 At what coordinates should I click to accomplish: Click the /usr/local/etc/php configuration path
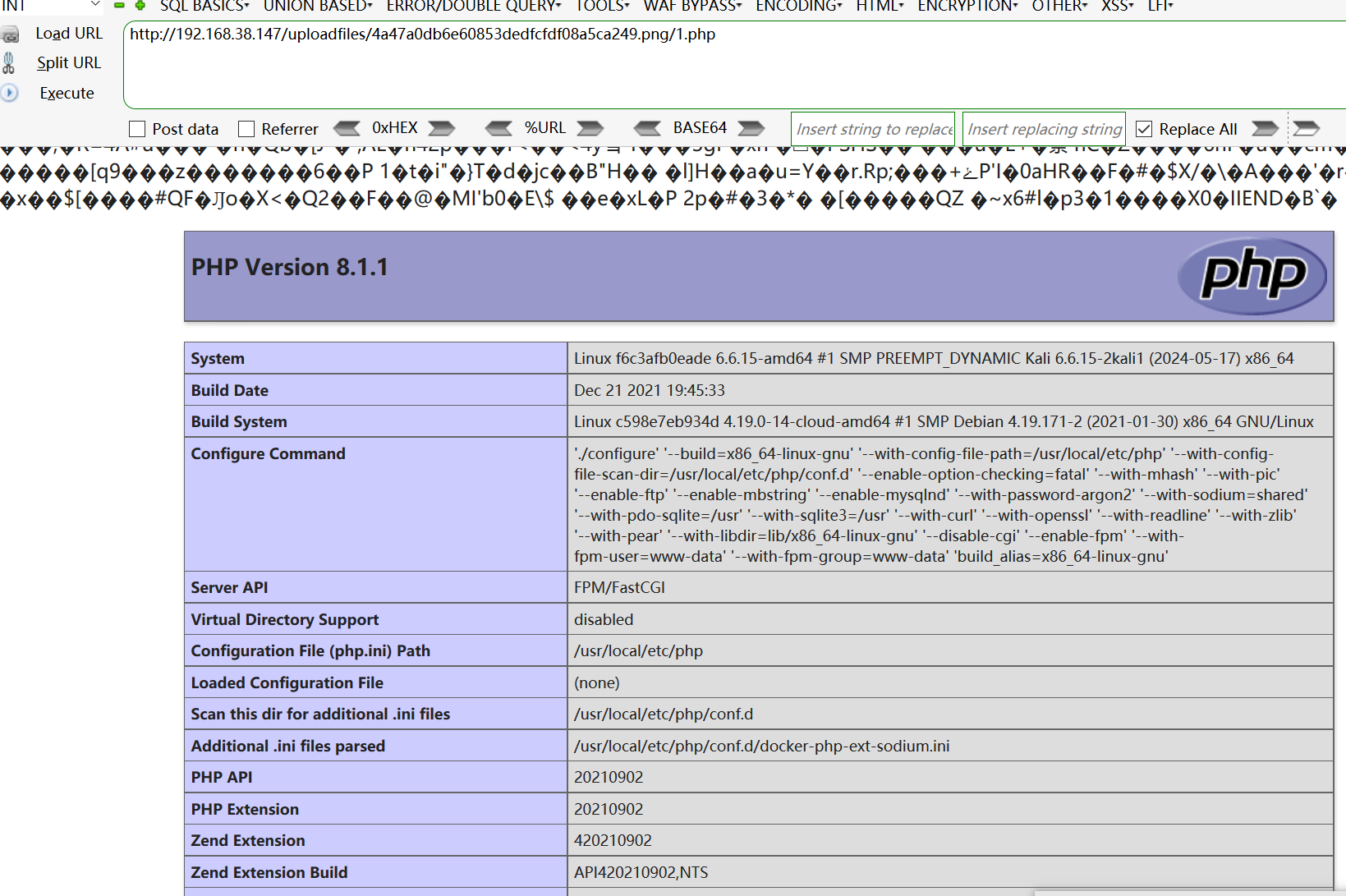pos(638,651)
